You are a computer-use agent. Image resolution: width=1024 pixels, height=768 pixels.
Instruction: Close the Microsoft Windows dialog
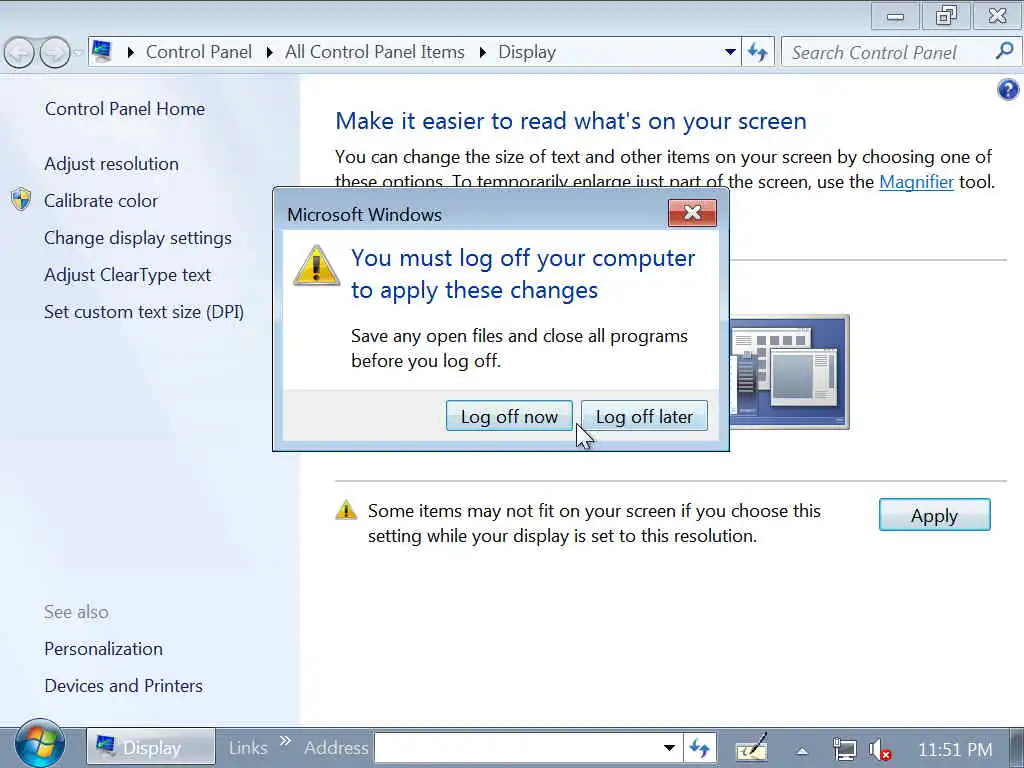(692, 213)
